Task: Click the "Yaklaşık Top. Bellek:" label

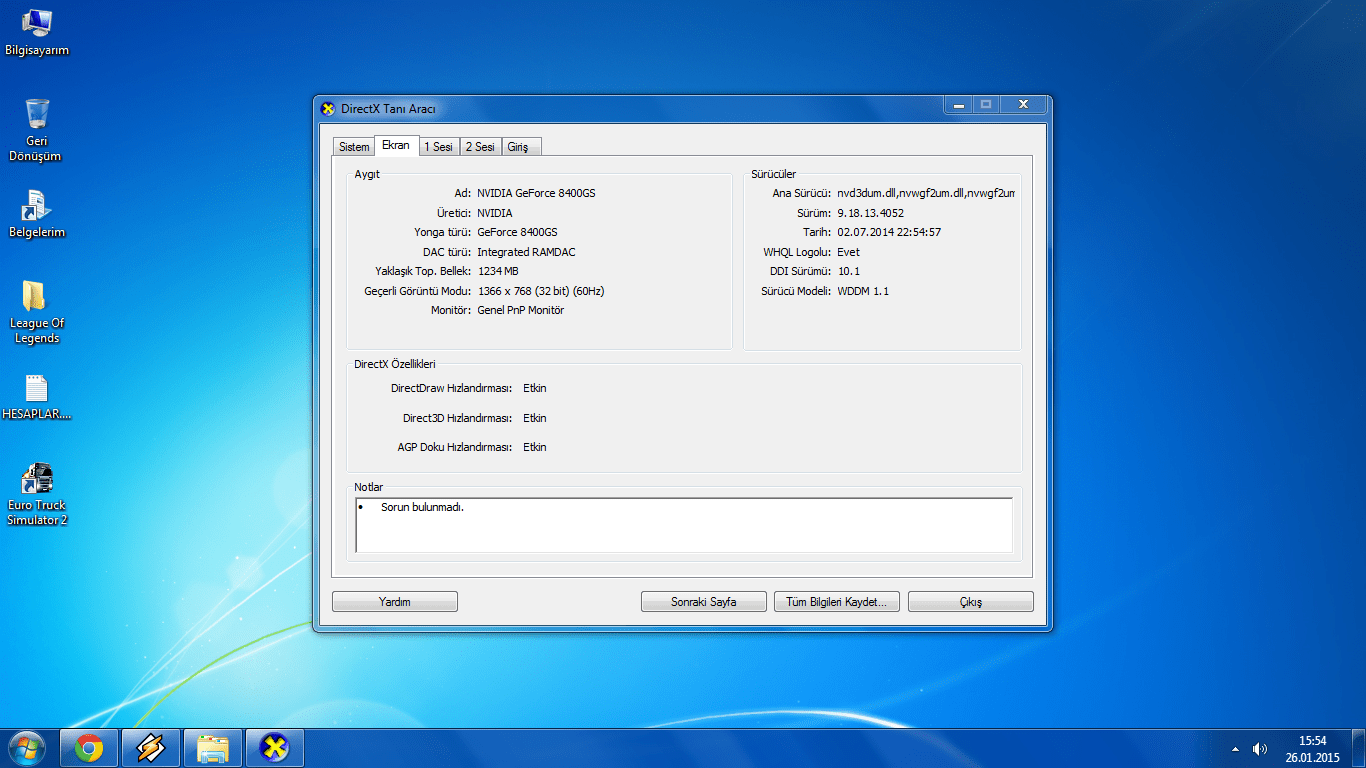Action: tap(423, 271)
